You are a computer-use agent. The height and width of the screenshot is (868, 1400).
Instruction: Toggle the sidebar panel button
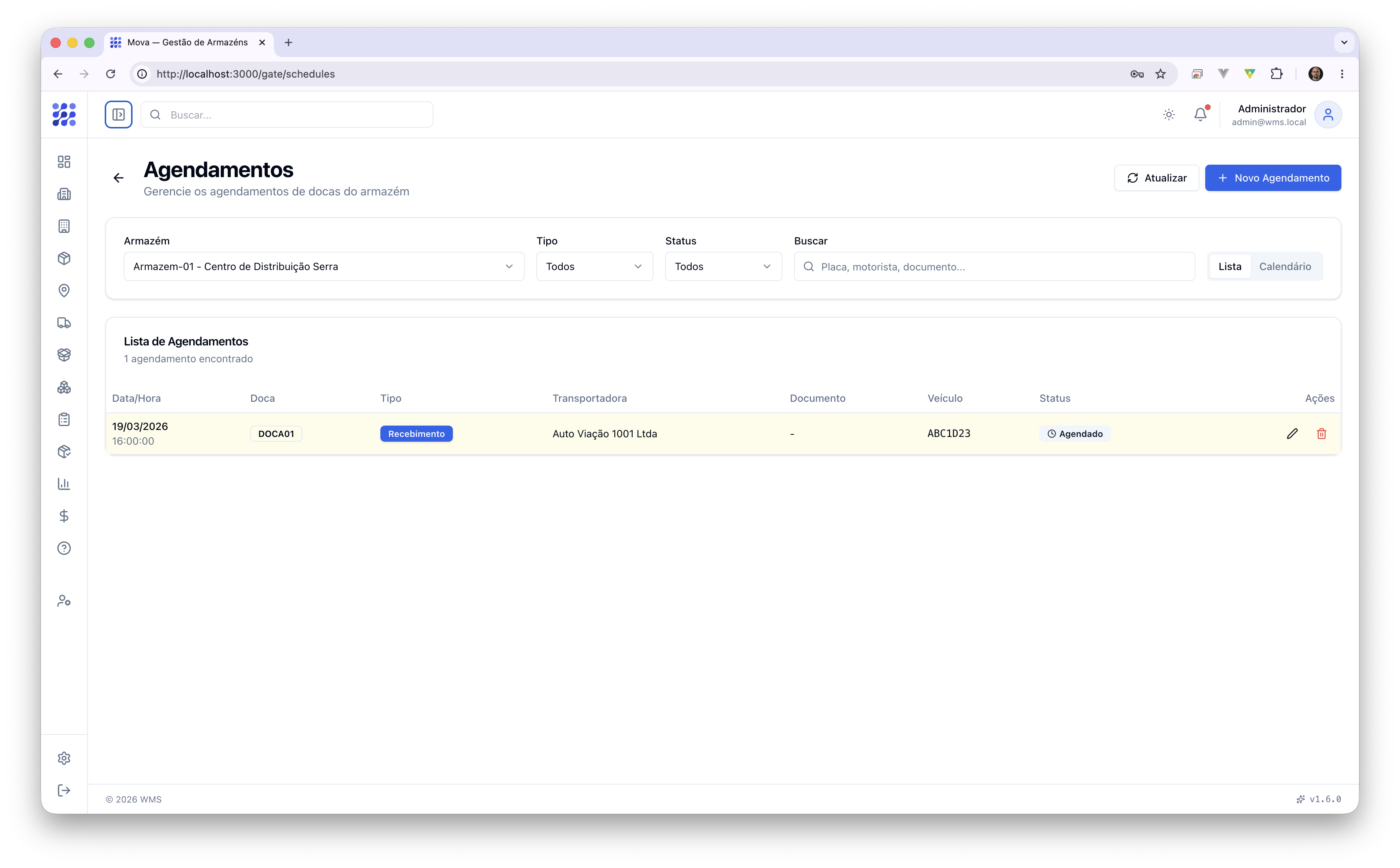tap(118, 115)
